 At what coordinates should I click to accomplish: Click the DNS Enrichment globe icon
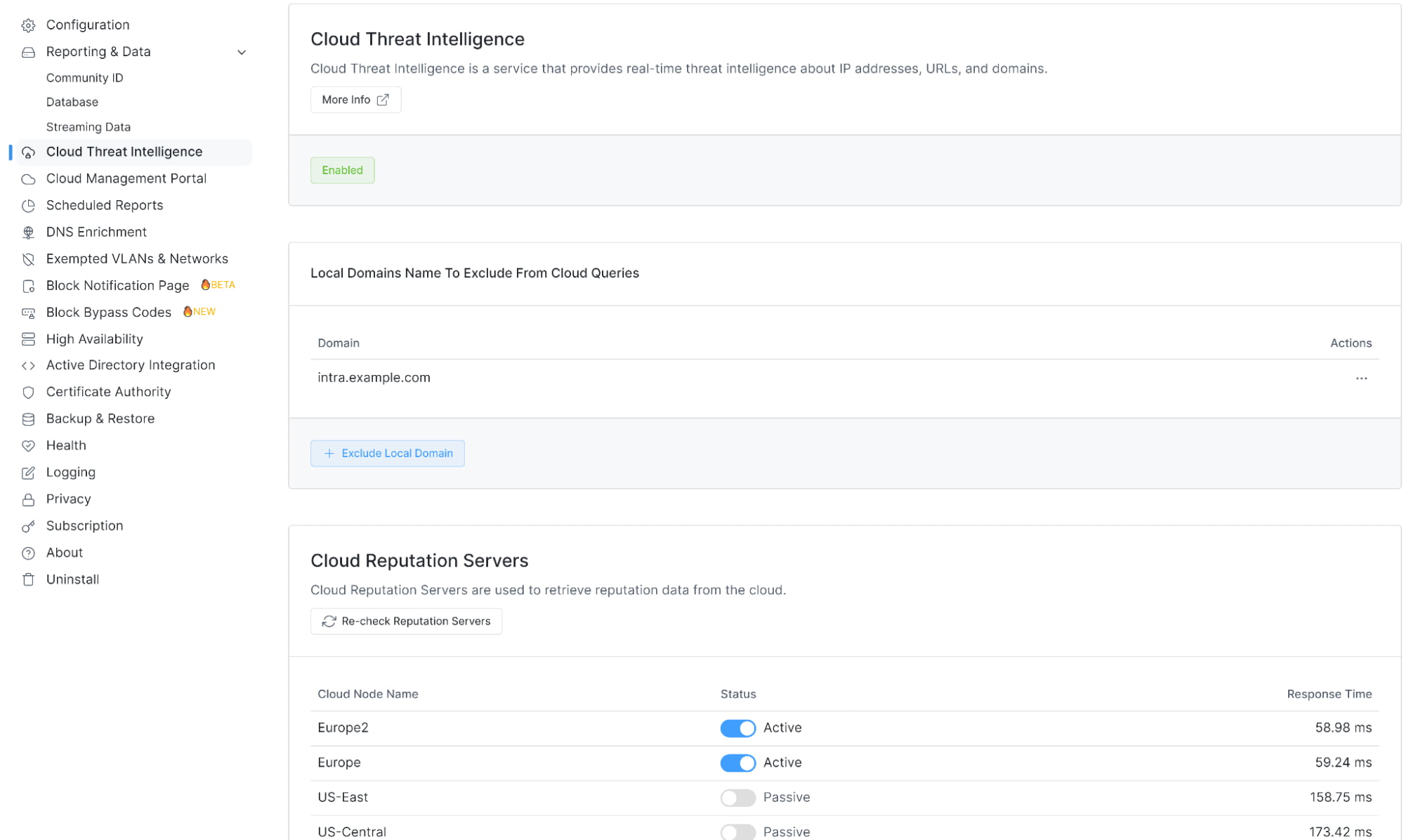point(28,232)
